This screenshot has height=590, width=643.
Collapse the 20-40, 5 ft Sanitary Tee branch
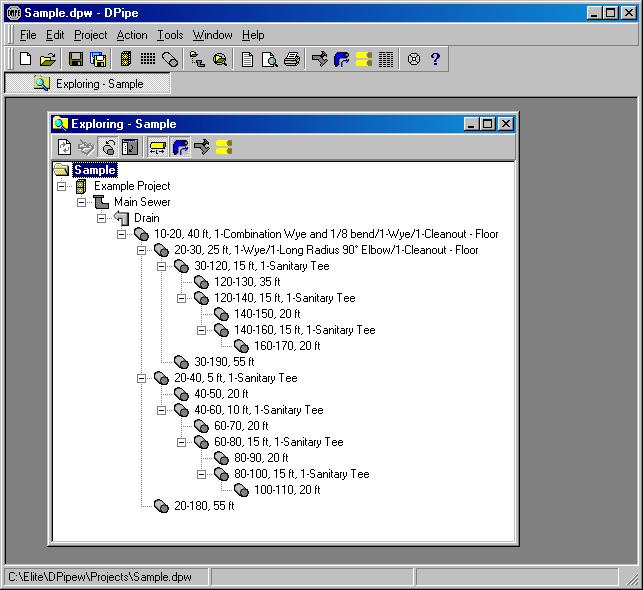(142, 378)
